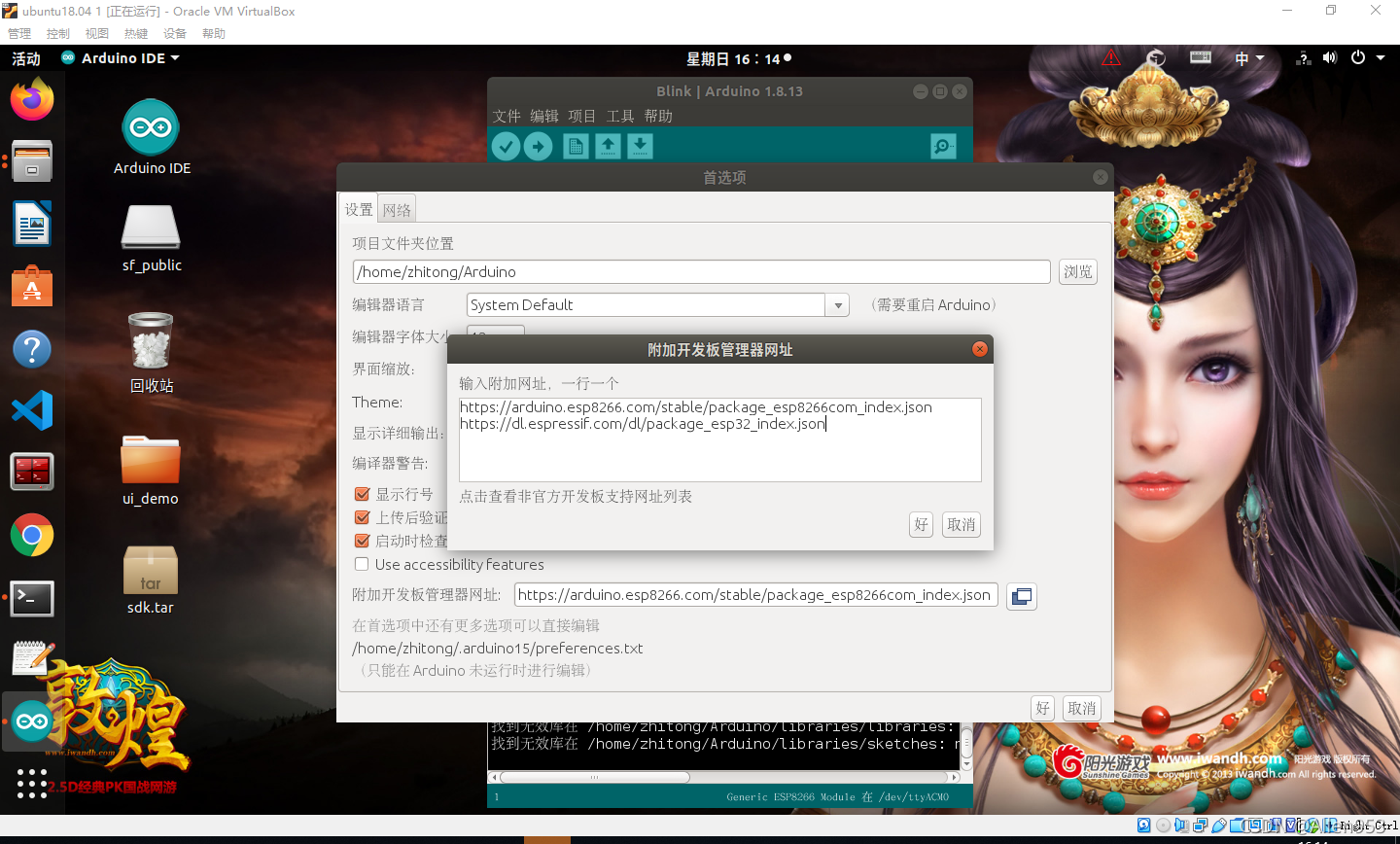Select the ui_demo folder on the desktop
The width and height of the screenshot is (1400, 844).
(x=151, y=471)
